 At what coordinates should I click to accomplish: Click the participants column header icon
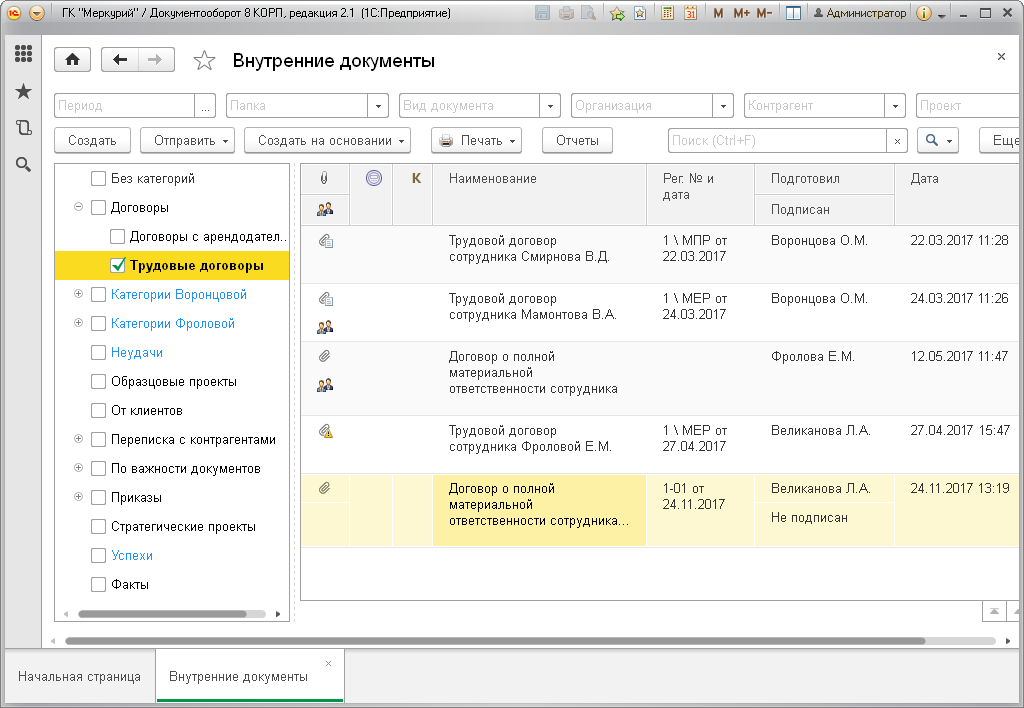click(325, 209)
